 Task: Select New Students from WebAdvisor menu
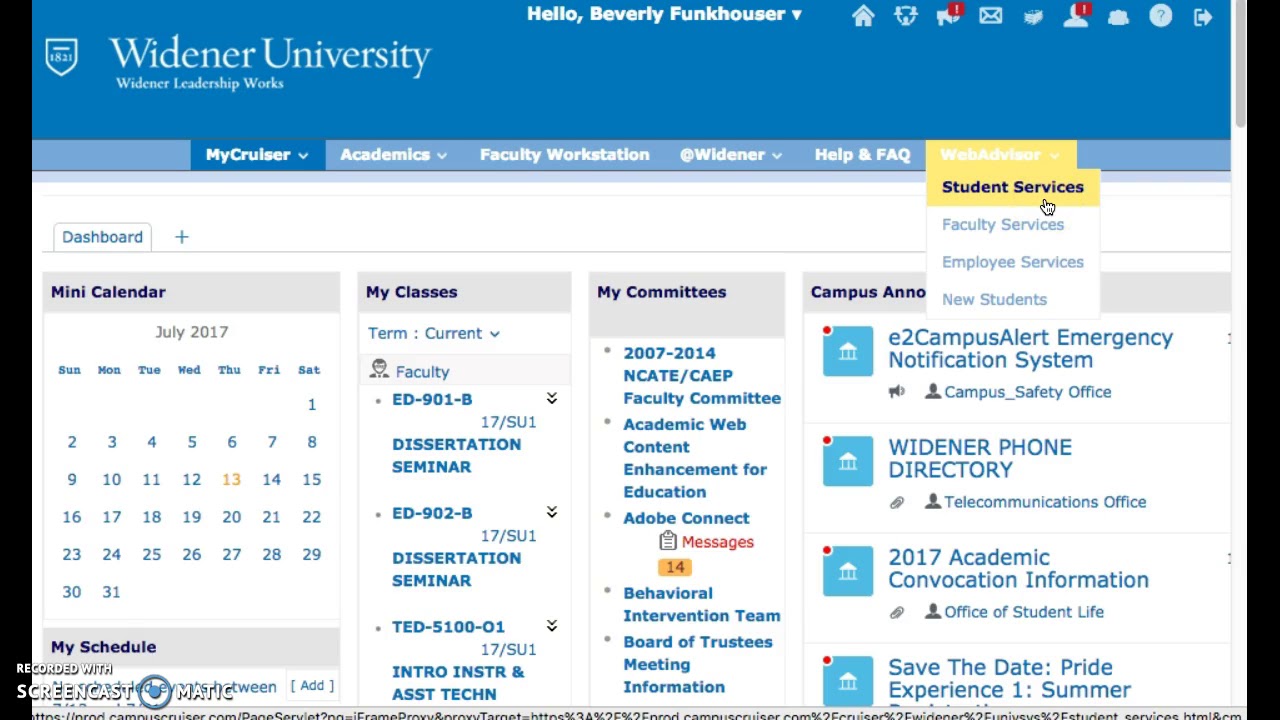(994, 300)
